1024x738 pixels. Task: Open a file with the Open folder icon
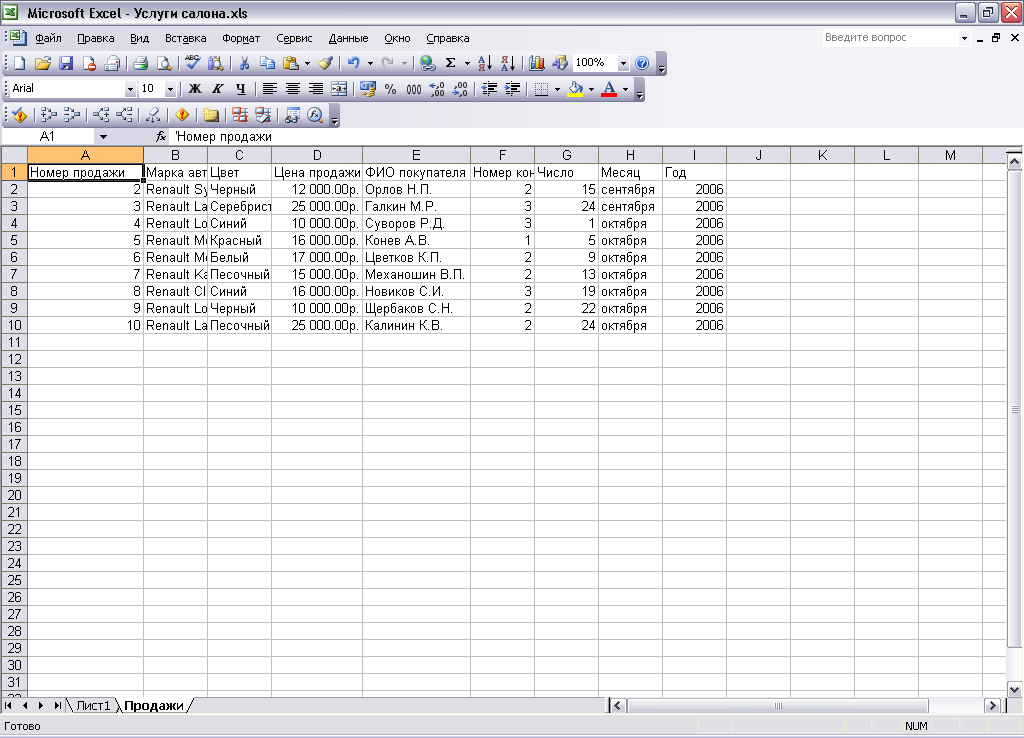42,63
